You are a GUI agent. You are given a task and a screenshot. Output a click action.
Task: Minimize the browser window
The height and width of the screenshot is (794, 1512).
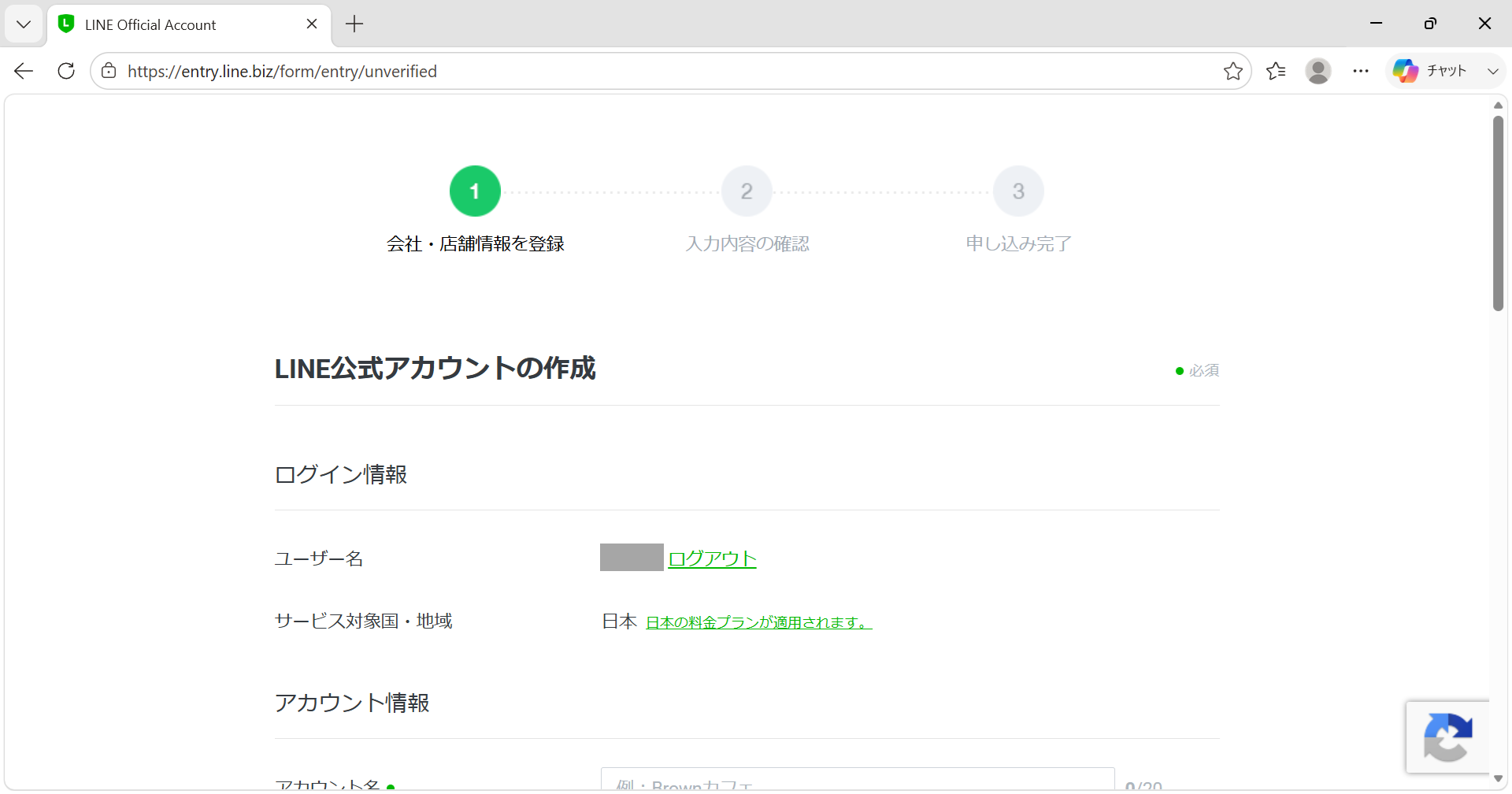point(1377,24)
